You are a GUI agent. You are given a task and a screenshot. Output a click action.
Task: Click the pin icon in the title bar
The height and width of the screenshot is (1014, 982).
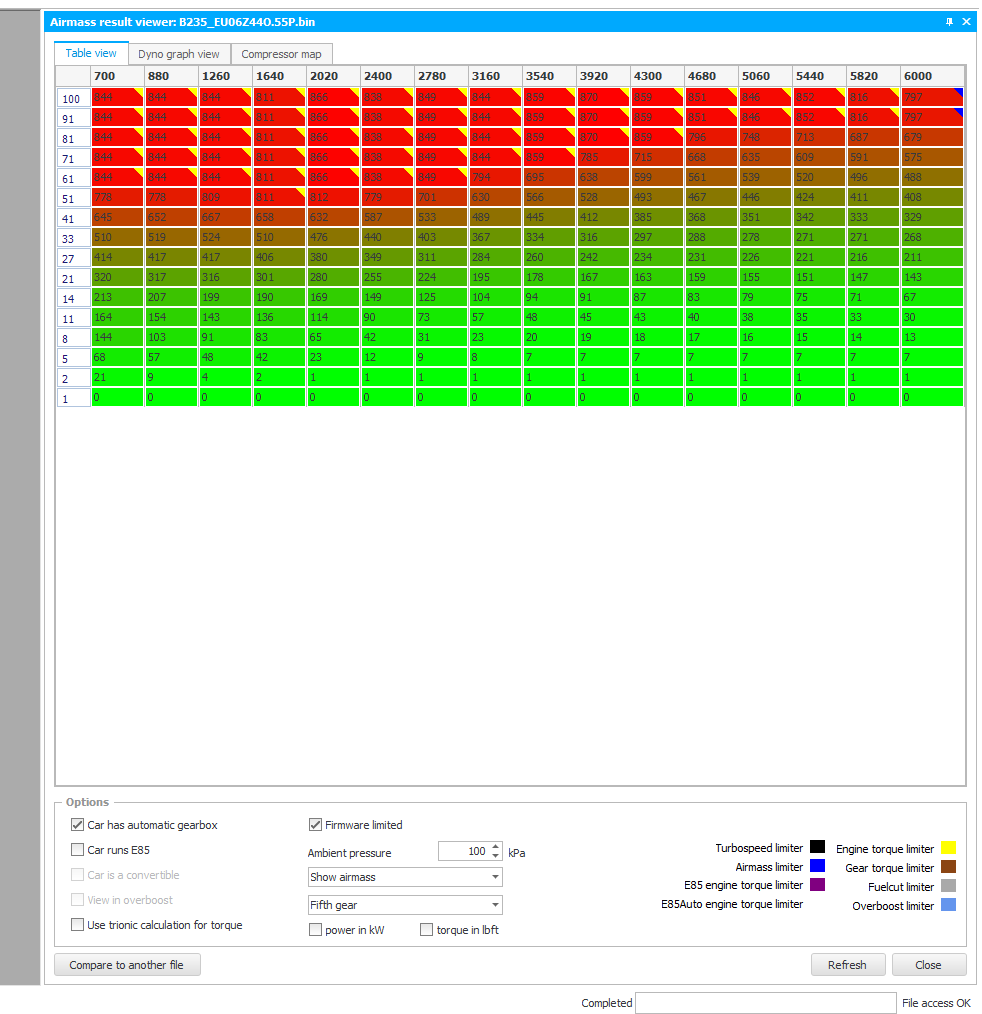pos(949,22)
